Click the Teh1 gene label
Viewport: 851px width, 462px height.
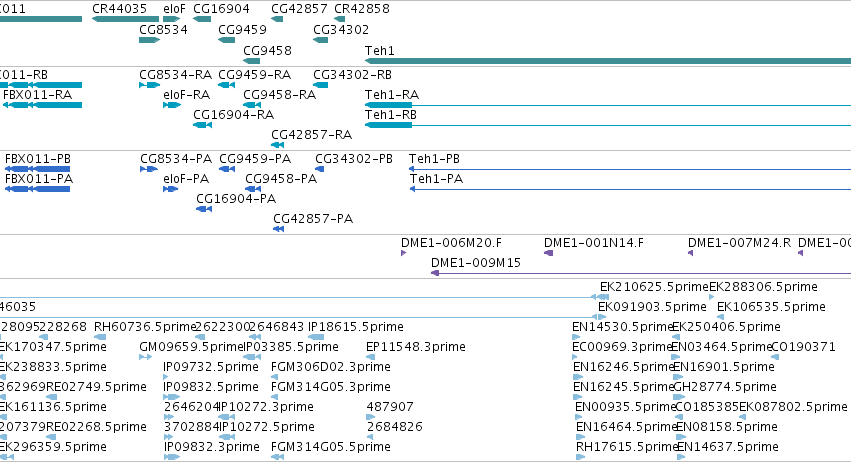click(x=379, y=50)
